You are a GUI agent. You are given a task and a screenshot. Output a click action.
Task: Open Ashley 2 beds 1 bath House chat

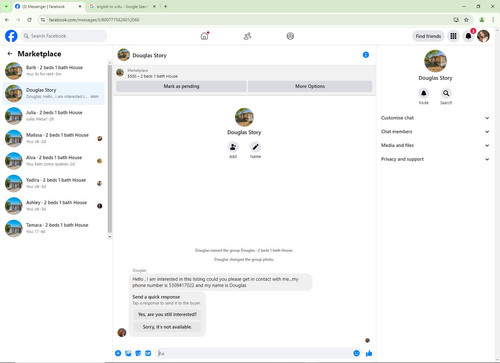pyautogui.click(x=54, y=206)
